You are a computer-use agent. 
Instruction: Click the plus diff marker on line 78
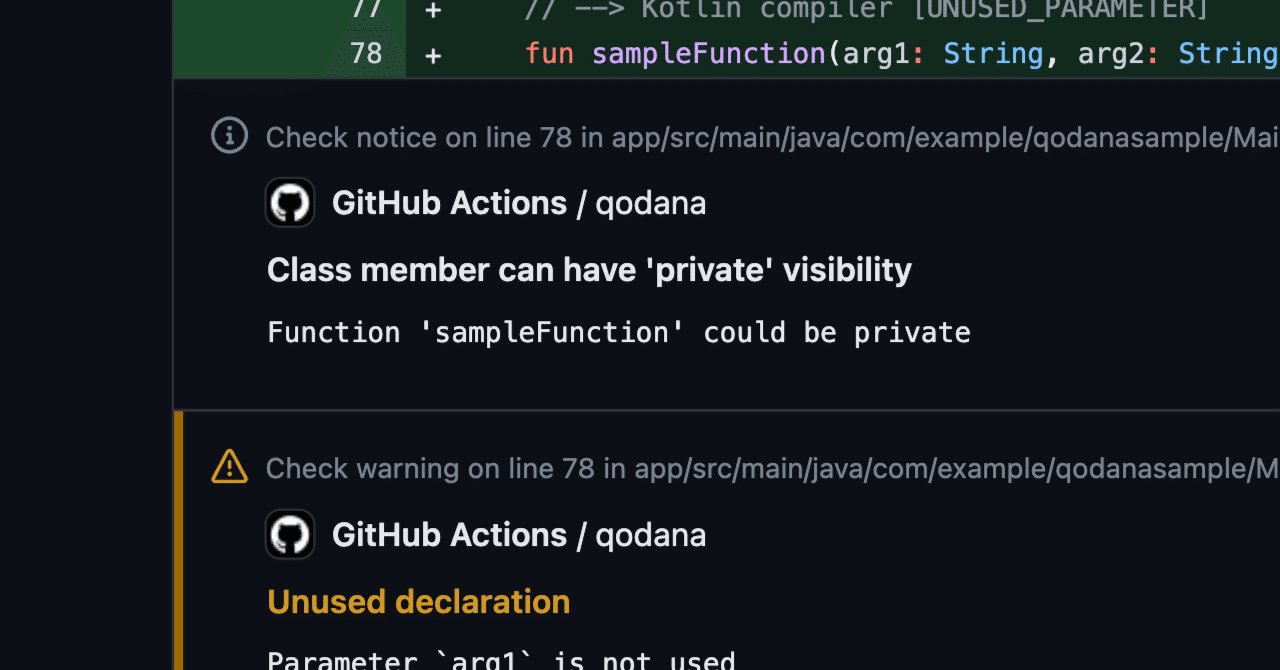tap(432, 54)
